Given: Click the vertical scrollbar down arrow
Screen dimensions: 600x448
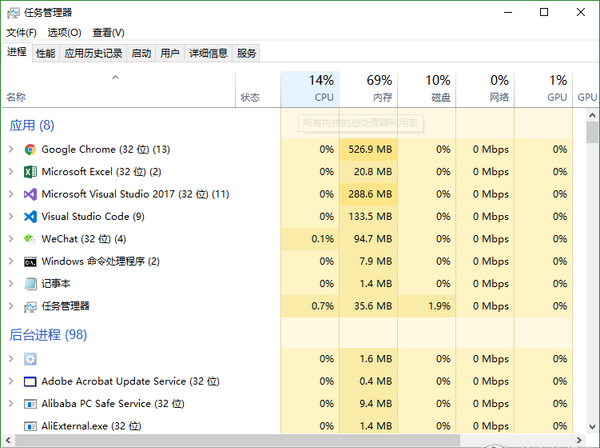Looking at the screenshot, I should 592,427.
